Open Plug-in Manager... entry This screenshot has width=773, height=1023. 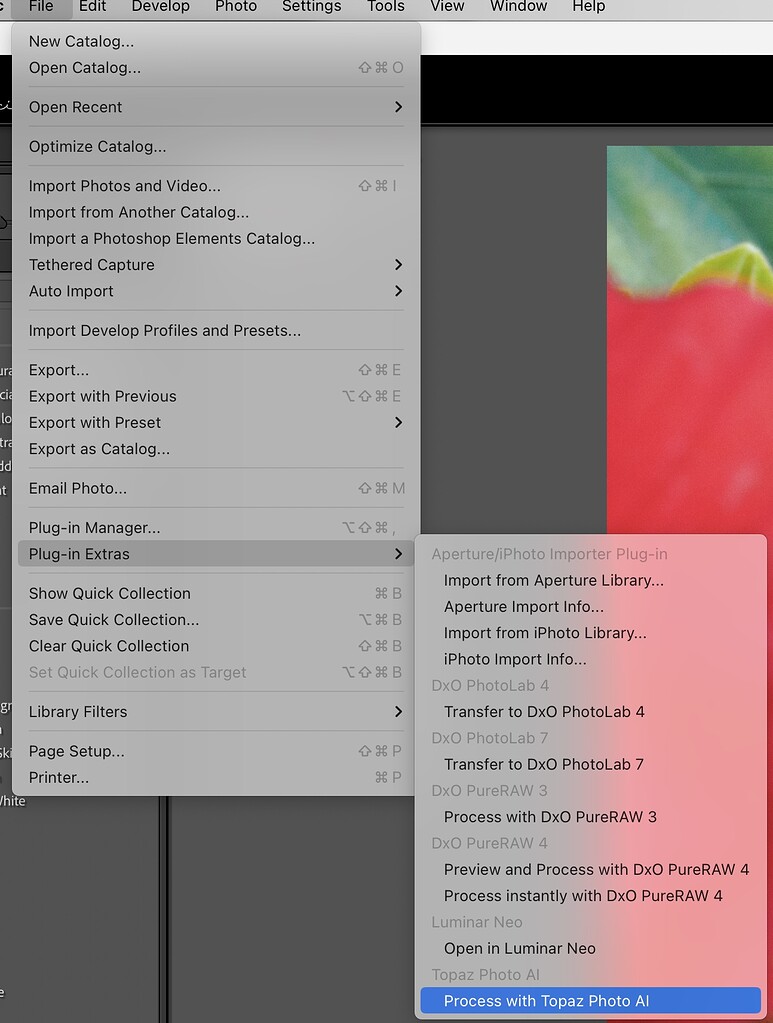point(95,528)
